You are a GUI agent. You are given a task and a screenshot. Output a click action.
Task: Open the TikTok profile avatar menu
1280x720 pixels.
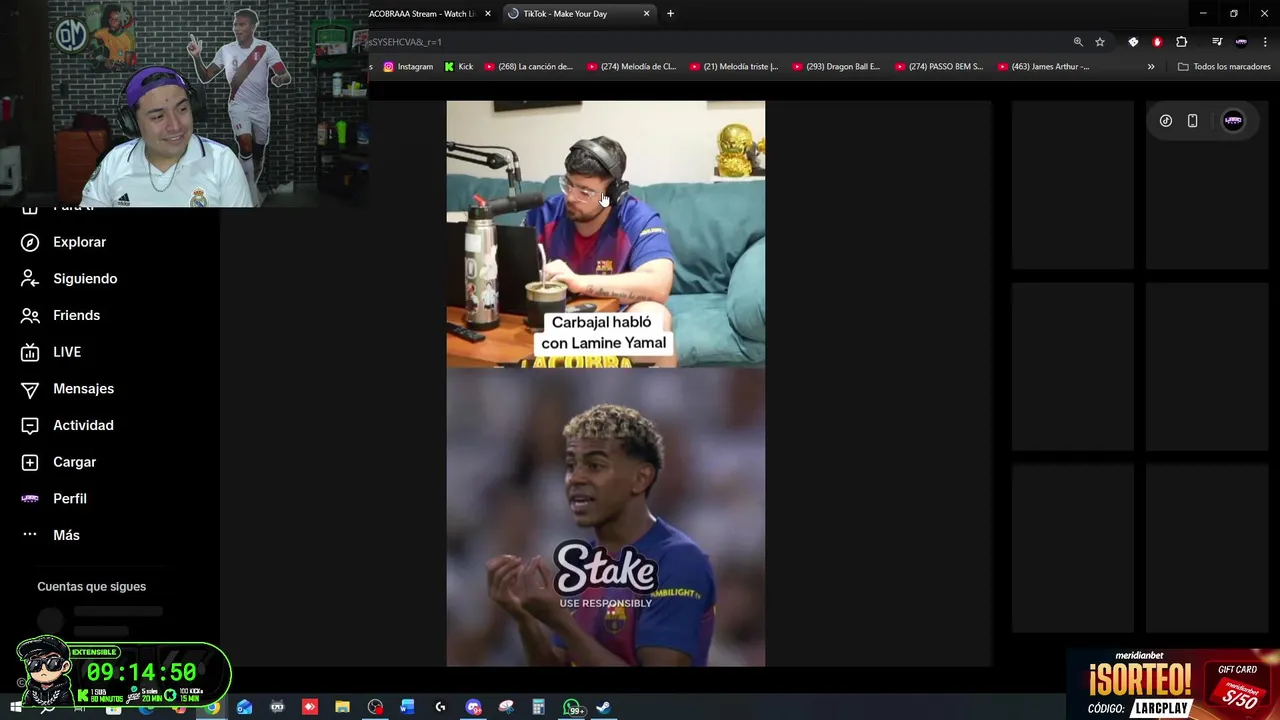[1233, 121]
